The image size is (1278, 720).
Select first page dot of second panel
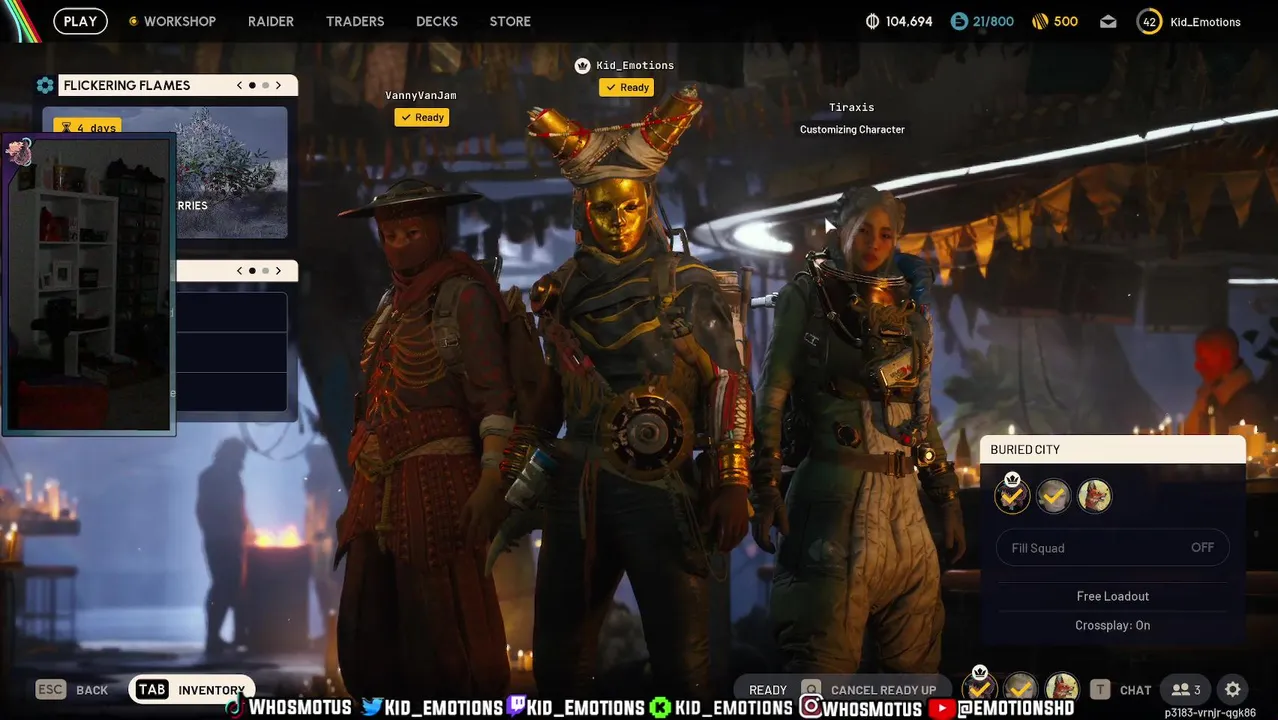click(x=252, y=270)
